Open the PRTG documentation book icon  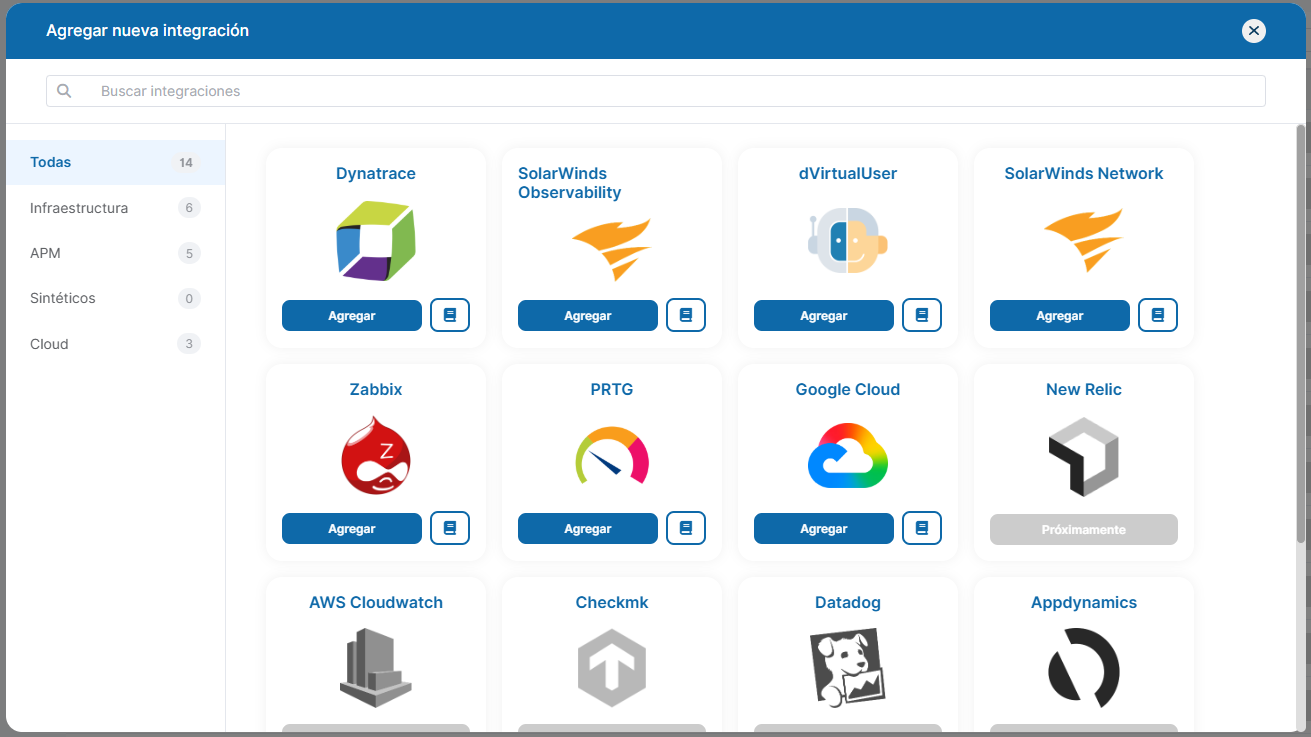[686, 528]
